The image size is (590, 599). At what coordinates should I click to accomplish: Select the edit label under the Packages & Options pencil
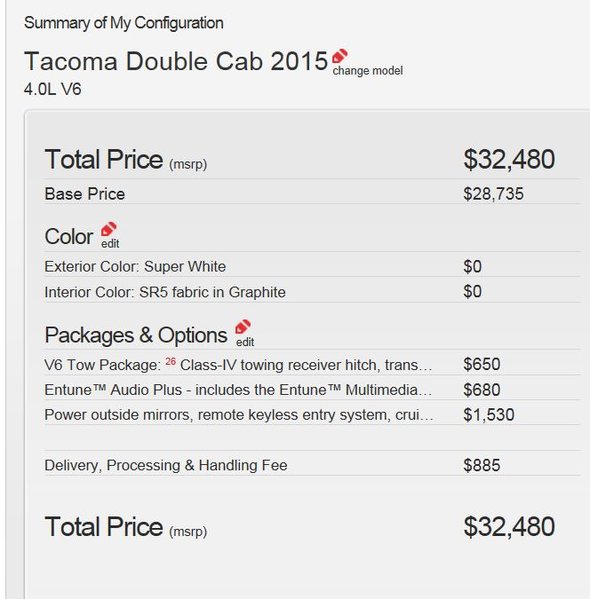point(245,342)
